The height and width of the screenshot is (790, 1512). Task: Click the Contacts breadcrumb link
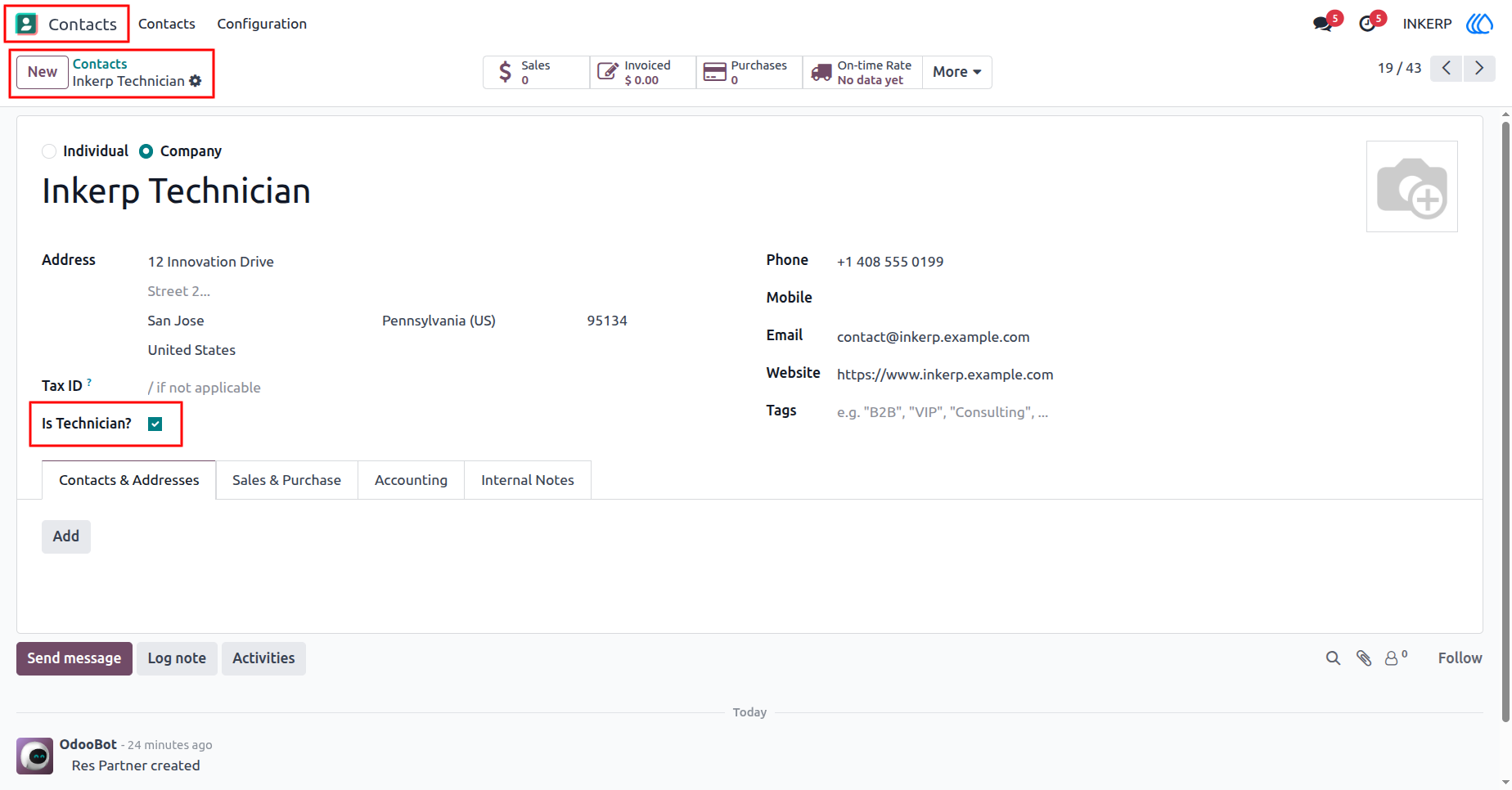pos(100,64)
